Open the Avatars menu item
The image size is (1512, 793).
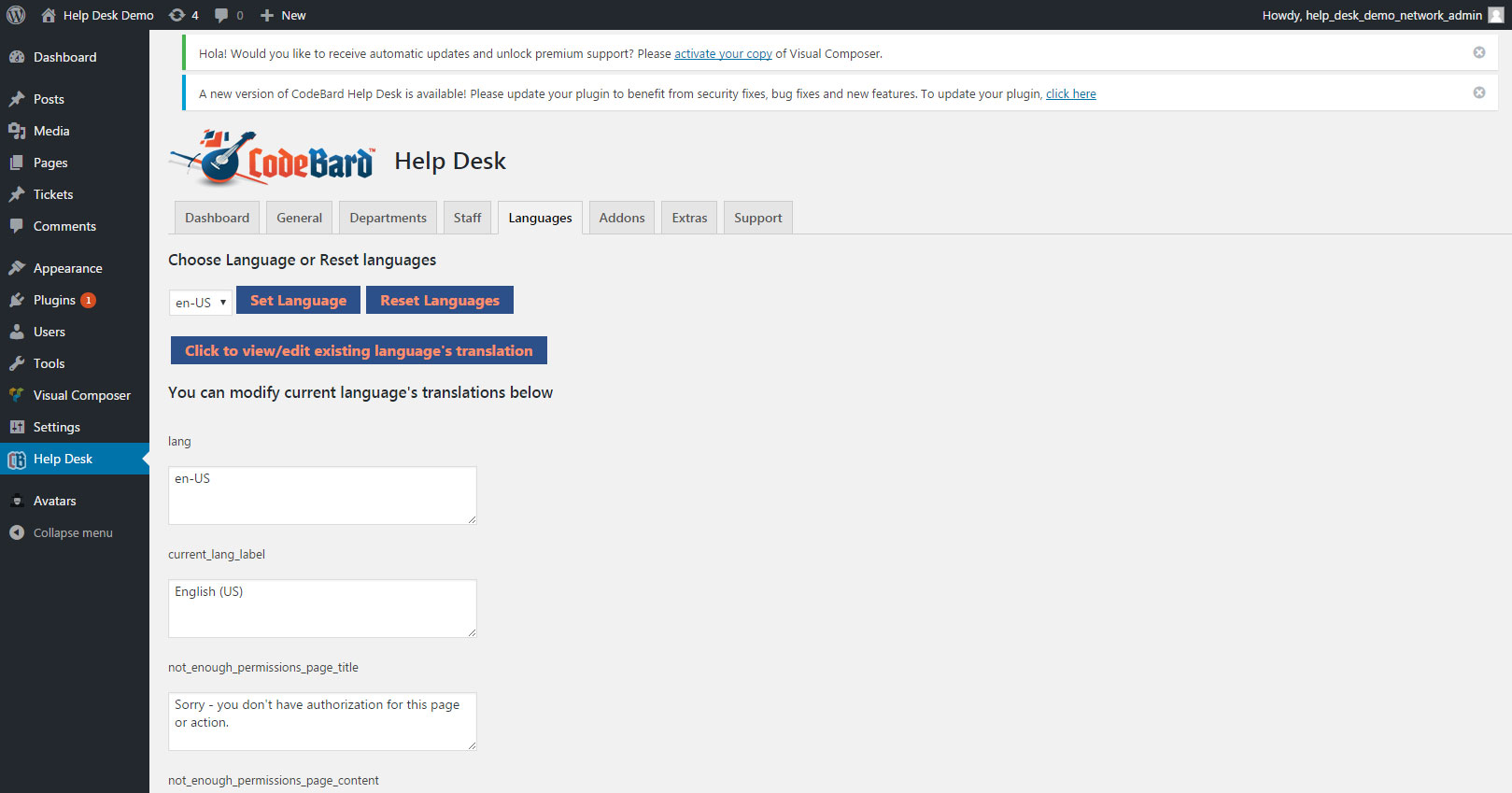(x=75, y=501)
